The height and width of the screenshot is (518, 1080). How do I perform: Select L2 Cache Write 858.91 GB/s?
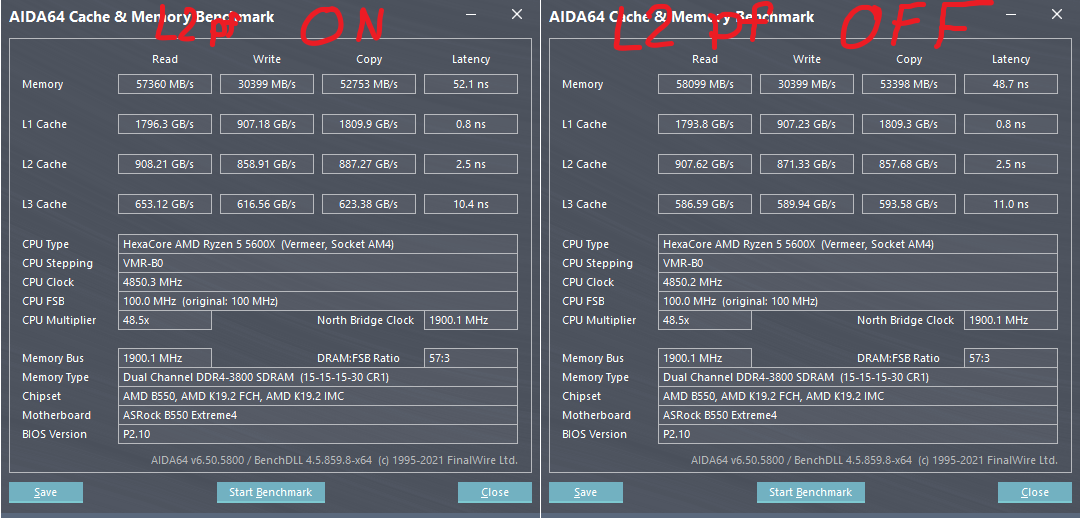267,164
